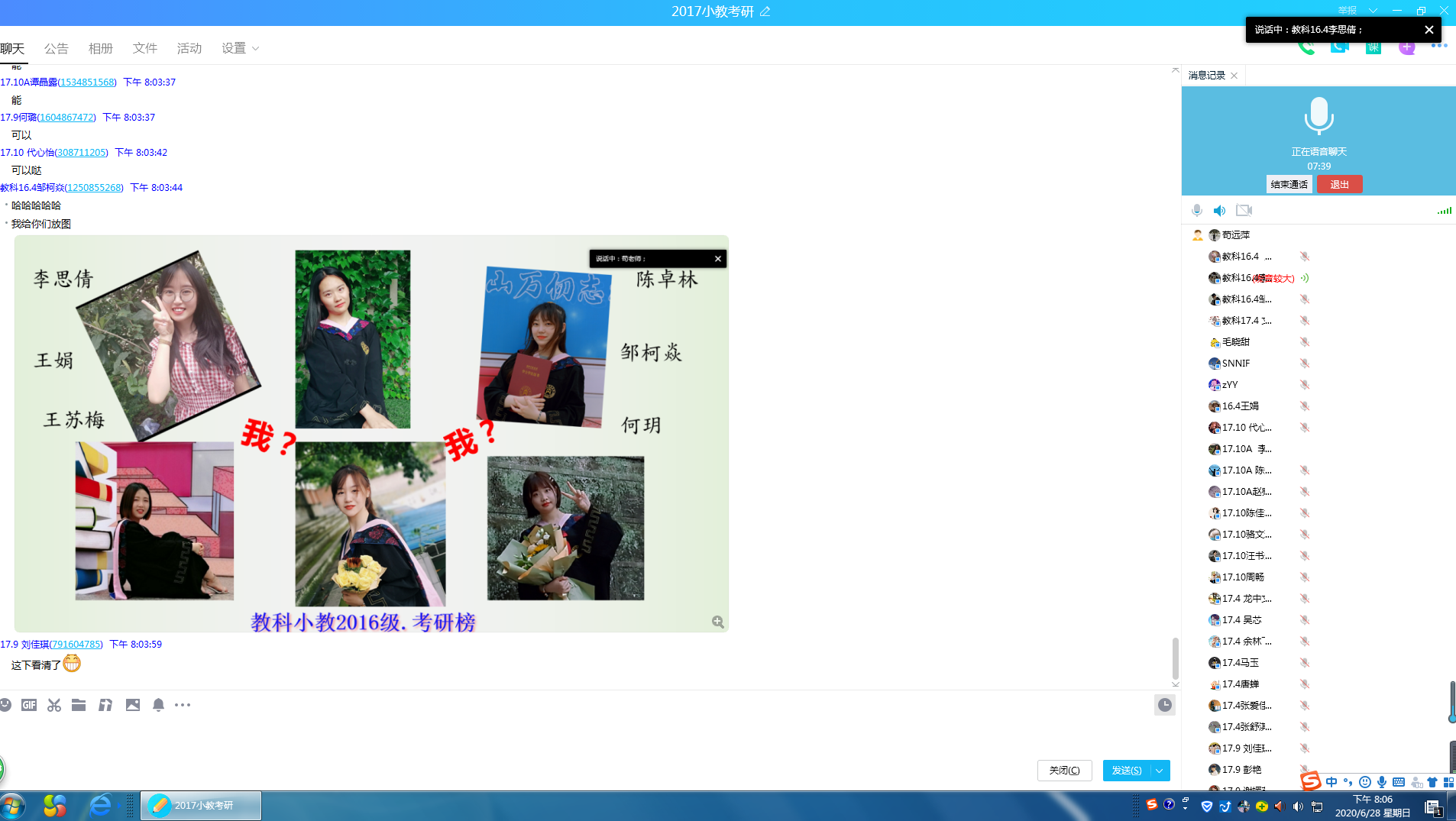
Task: Open the dropdown arrow beside 发送 button
Action: [x=1160, y=771]
